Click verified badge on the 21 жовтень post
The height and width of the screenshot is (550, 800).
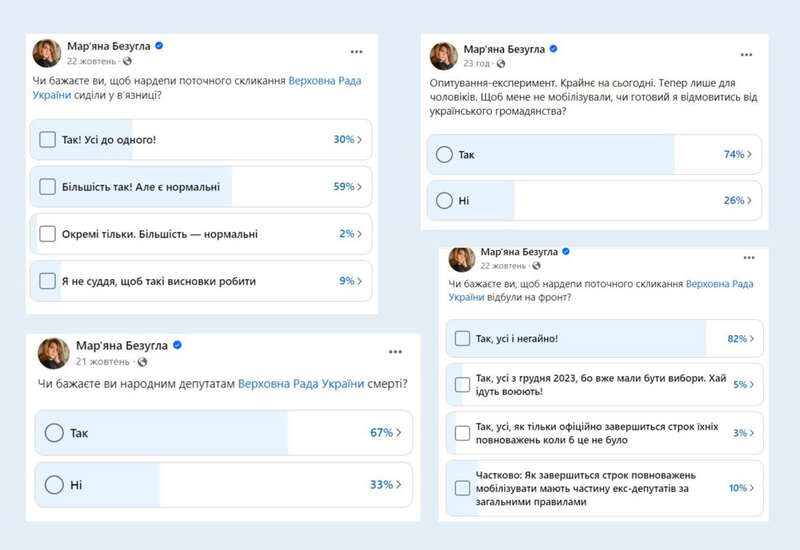[x=177, y=345]
